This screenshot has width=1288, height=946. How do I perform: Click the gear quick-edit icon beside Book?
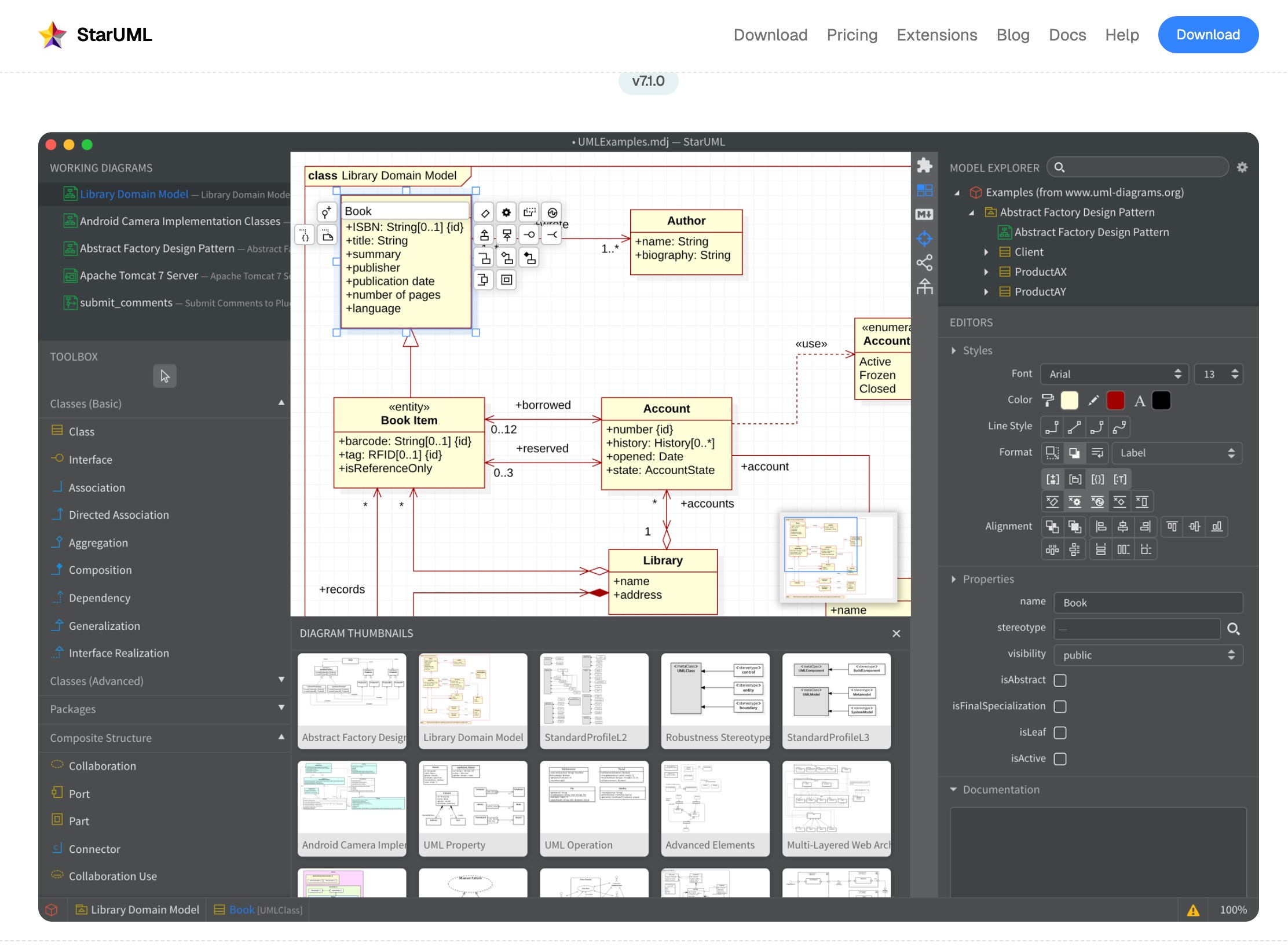506,212
